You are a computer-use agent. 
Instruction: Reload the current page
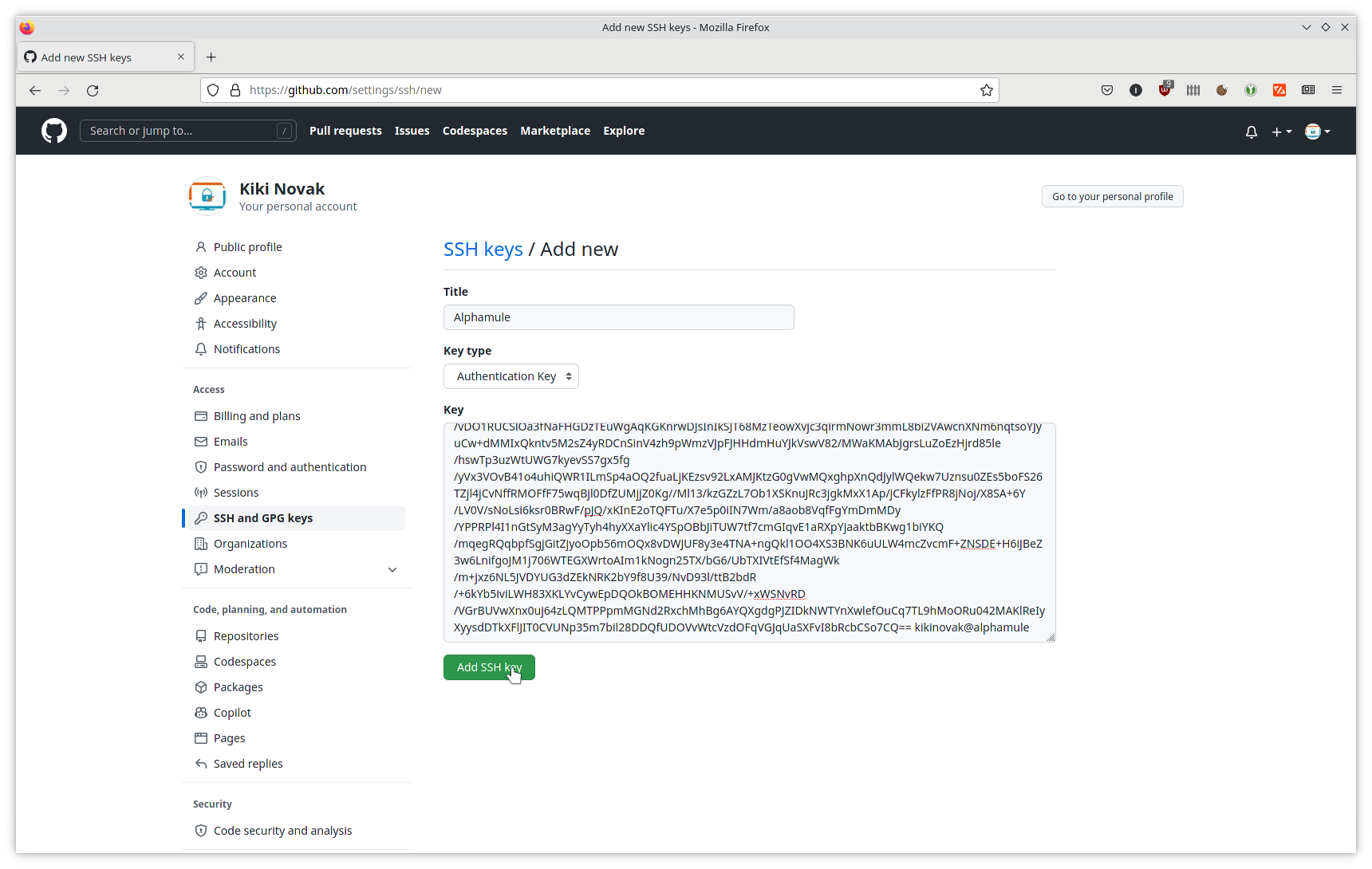coord(93,90)
